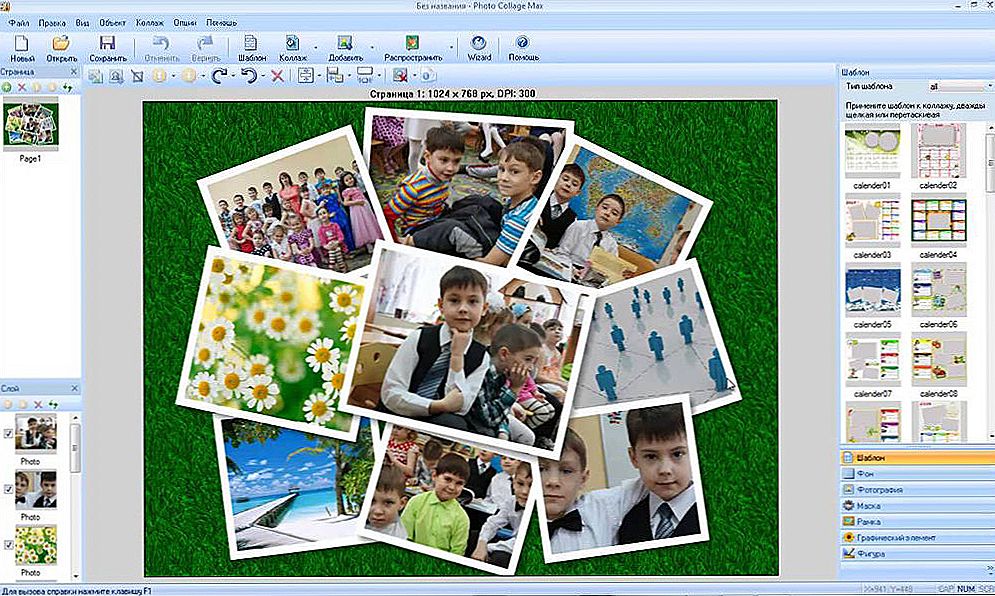Open the Коллаж menu in the menu bar
The height and width of the screenshot is (596, 995).
150,22
